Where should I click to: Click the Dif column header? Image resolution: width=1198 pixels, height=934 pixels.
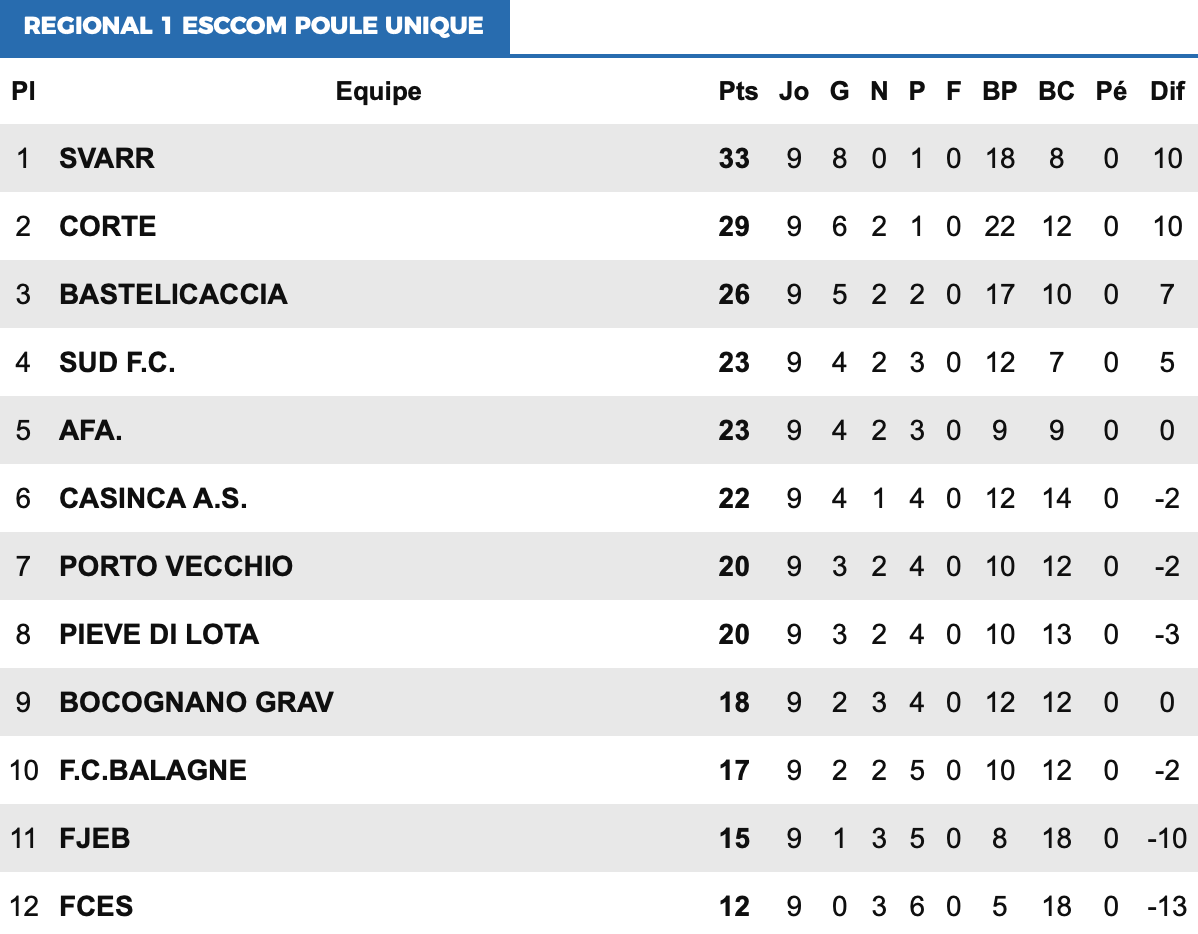click(1167, 92)
